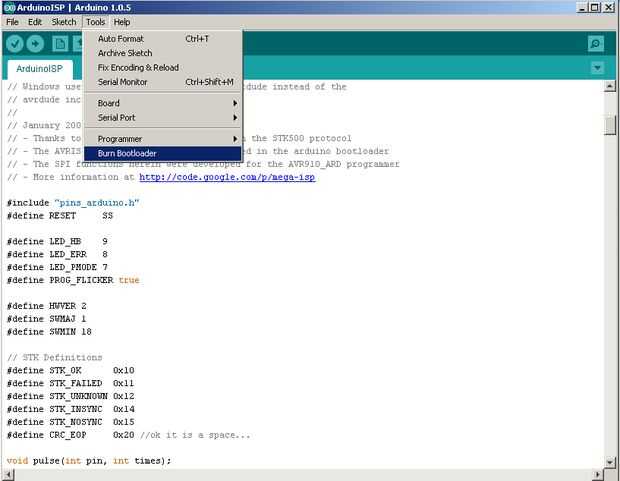Click the AVR910_ARD programmer comment line

coord(203,164)
